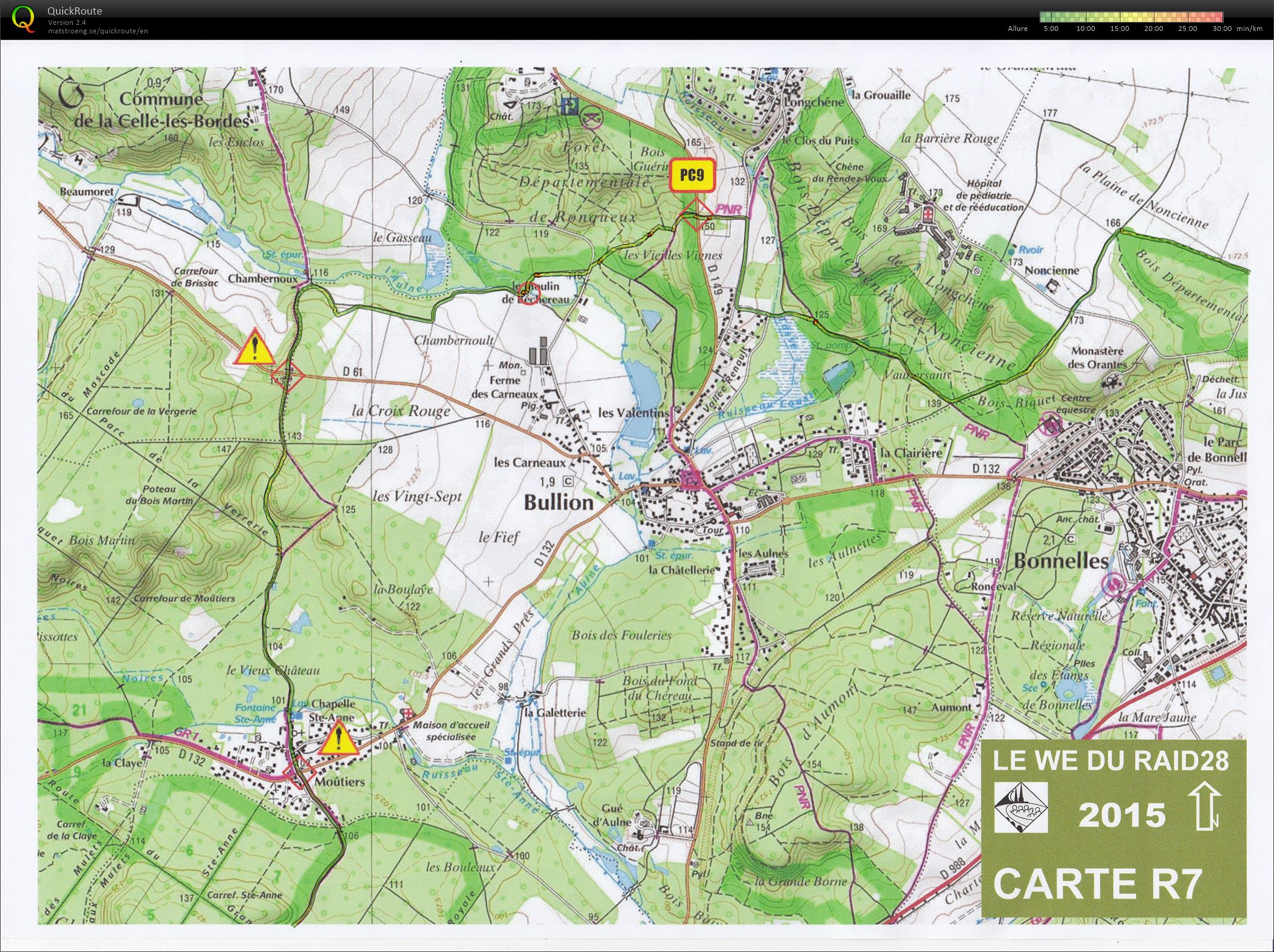Click the red cross hospital symbol

928,214
